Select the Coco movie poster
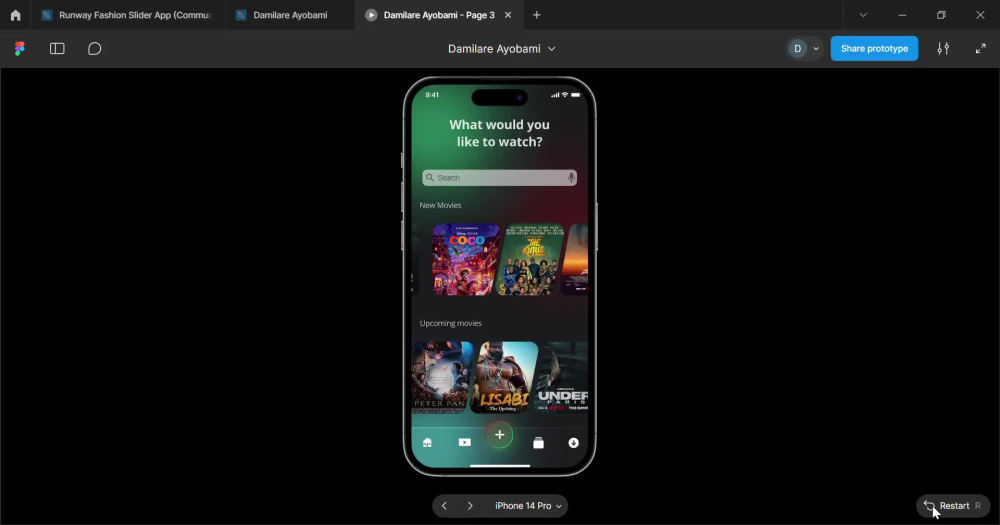The height and width of the screenshot is (525, 1000). click(x=466, y=259)
